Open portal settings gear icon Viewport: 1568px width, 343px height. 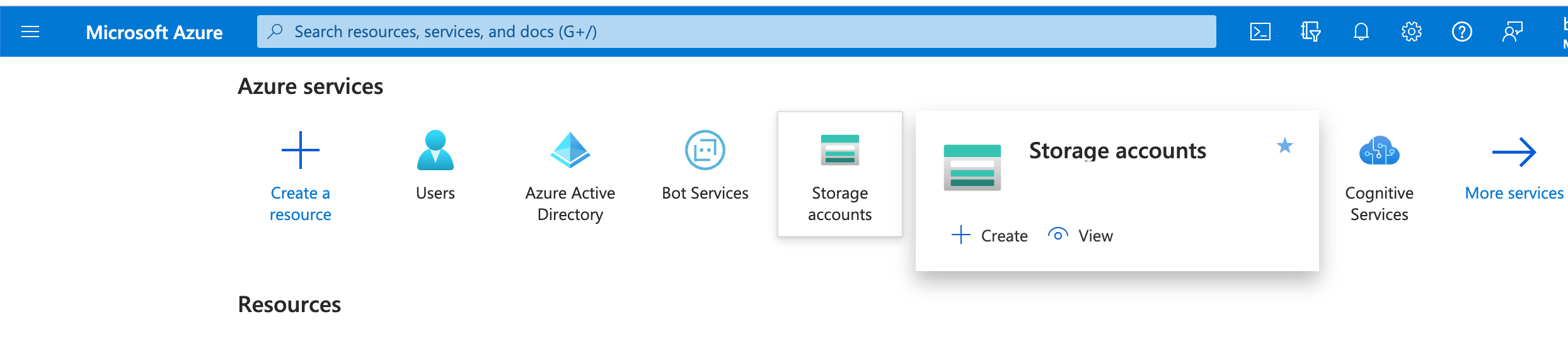pos(1411,32)
